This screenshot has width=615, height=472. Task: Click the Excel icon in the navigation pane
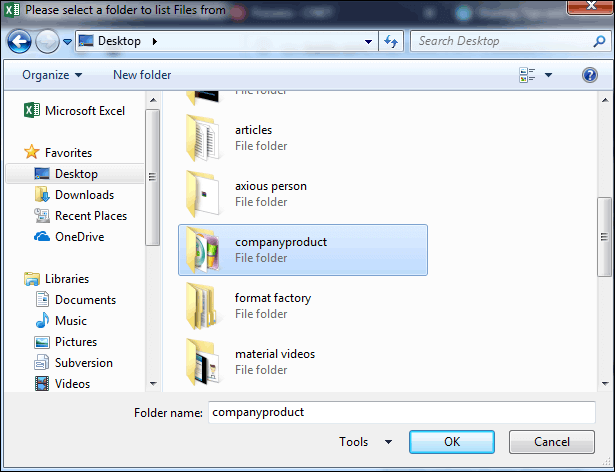pyautogui.click(x=32, y=110)
